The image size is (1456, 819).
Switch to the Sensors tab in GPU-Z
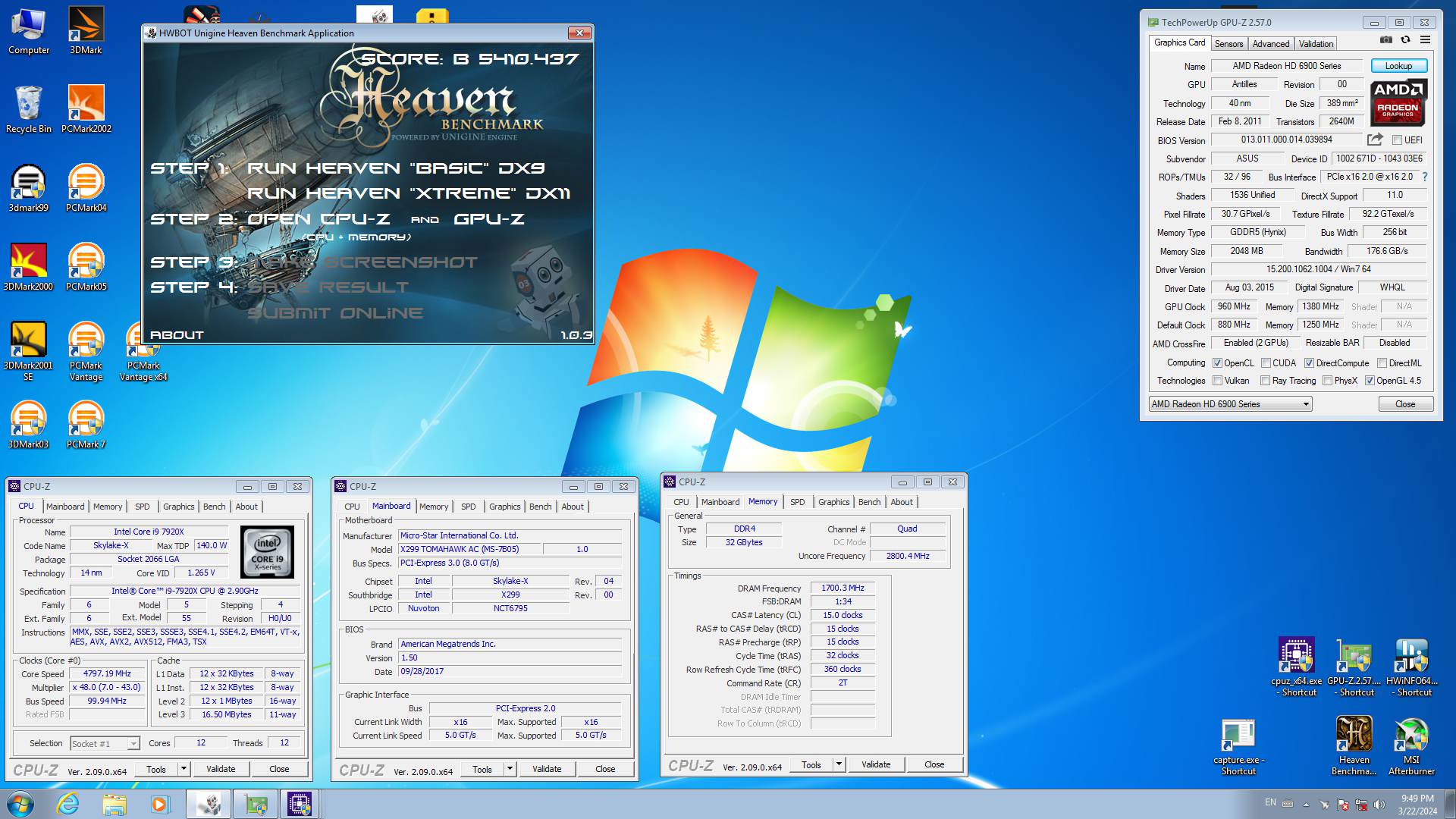click(x=1228, y=44)
